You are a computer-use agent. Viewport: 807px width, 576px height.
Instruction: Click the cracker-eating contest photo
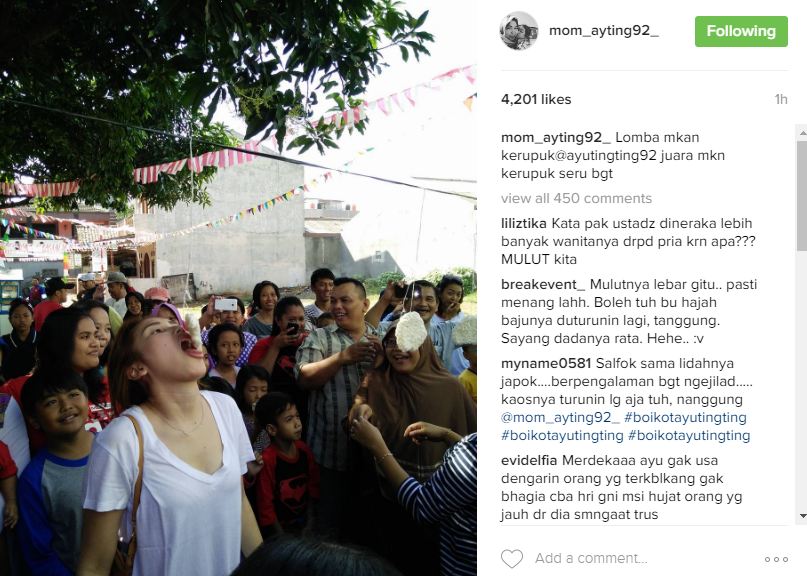click(238, 288)
